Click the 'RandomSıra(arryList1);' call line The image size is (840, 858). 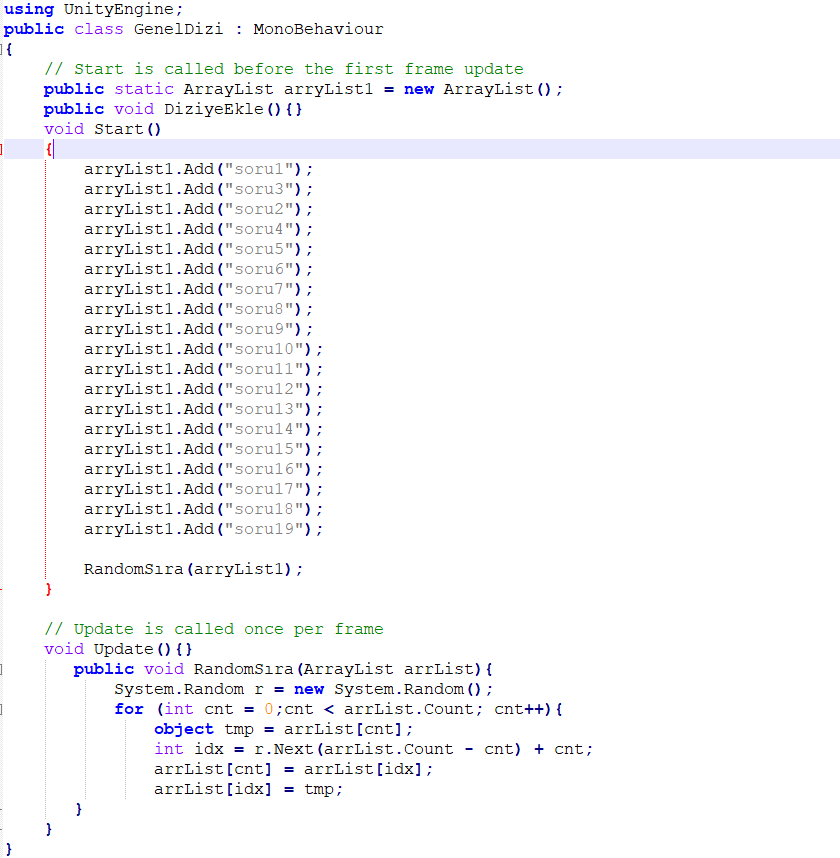pyautogui.click(x=193, y=569)
